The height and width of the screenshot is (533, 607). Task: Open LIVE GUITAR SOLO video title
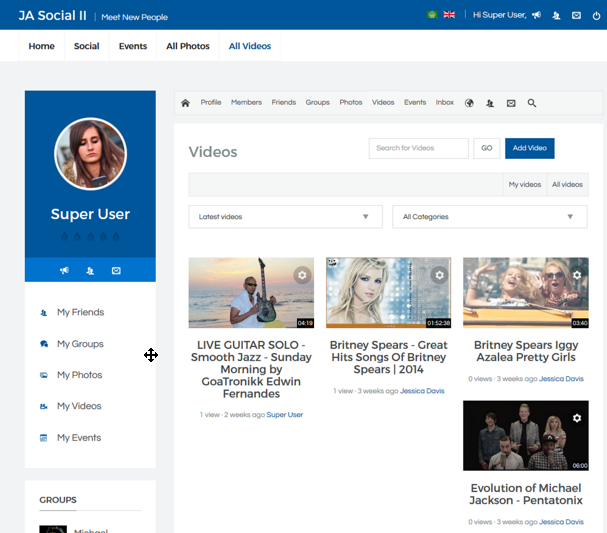click(251, 369)
